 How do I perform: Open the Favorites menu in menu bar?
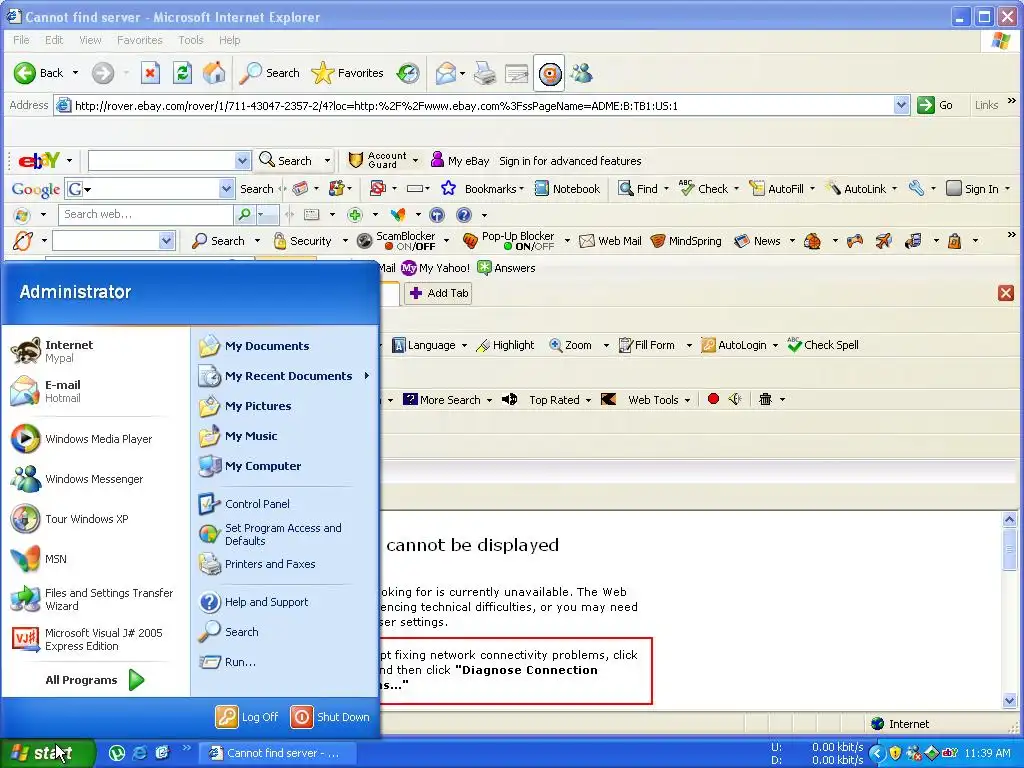139,40
